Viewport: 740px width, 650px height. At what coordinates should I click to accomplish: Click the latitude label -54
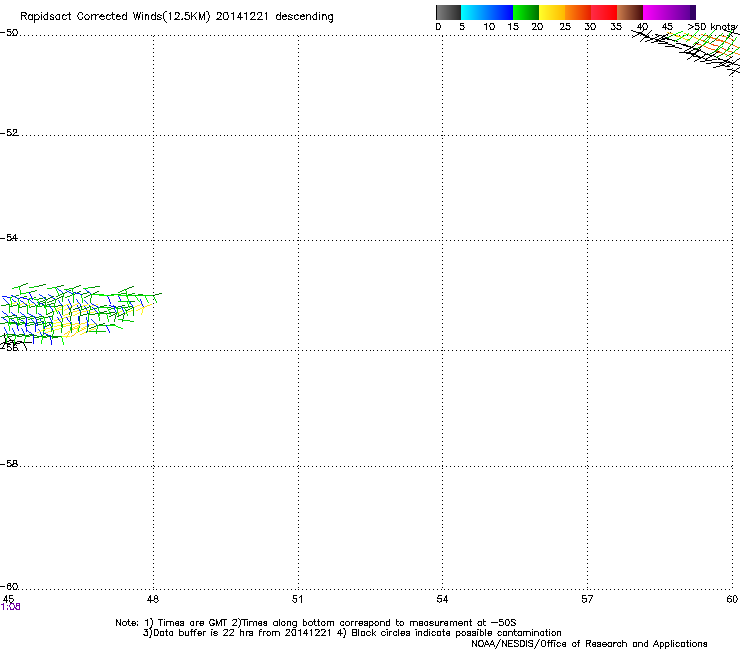pyautogui.click(x=9, y=237)
